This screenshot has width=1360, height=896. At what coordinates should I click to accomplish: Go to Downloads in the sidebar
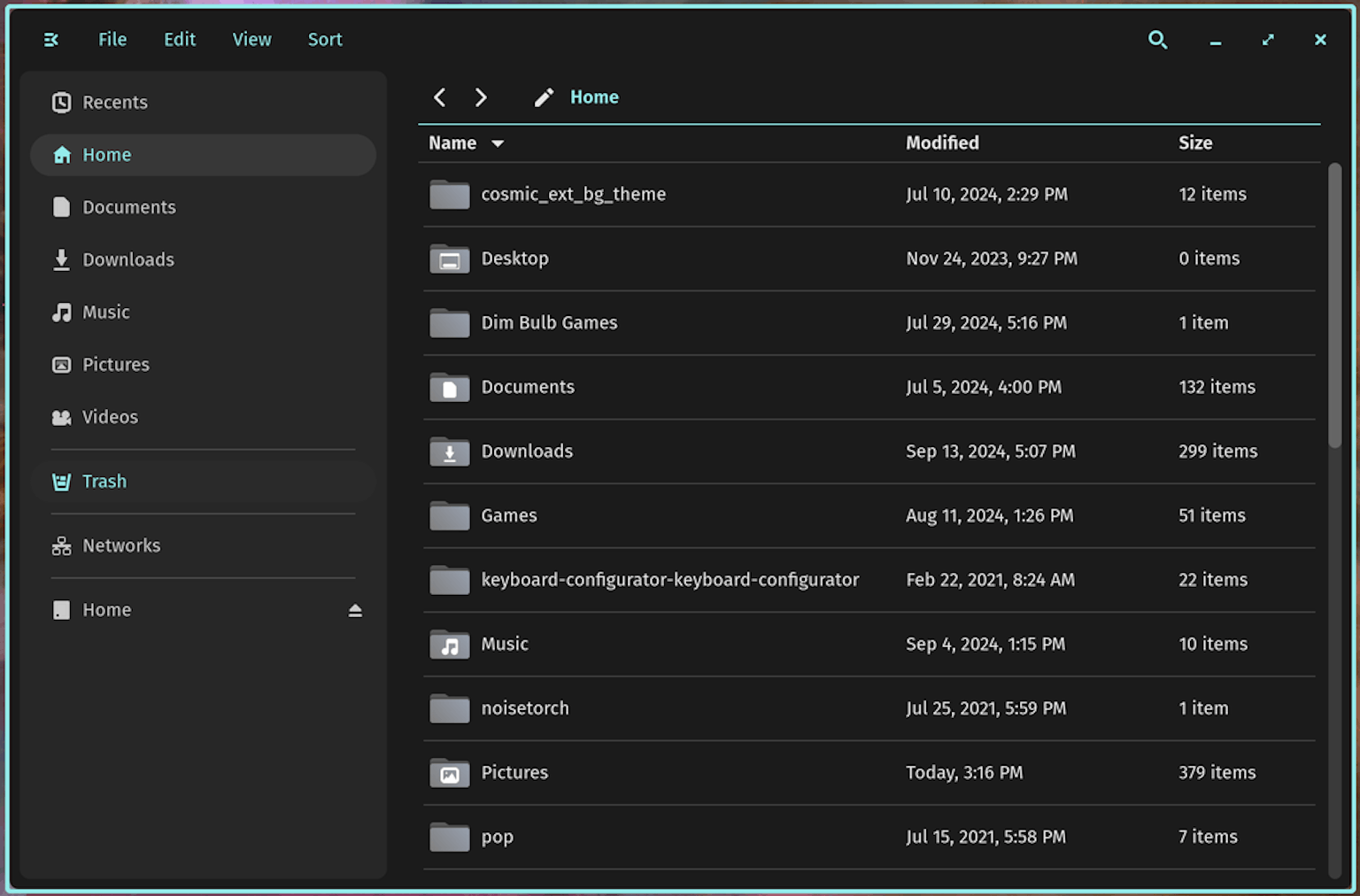(128, 260)
